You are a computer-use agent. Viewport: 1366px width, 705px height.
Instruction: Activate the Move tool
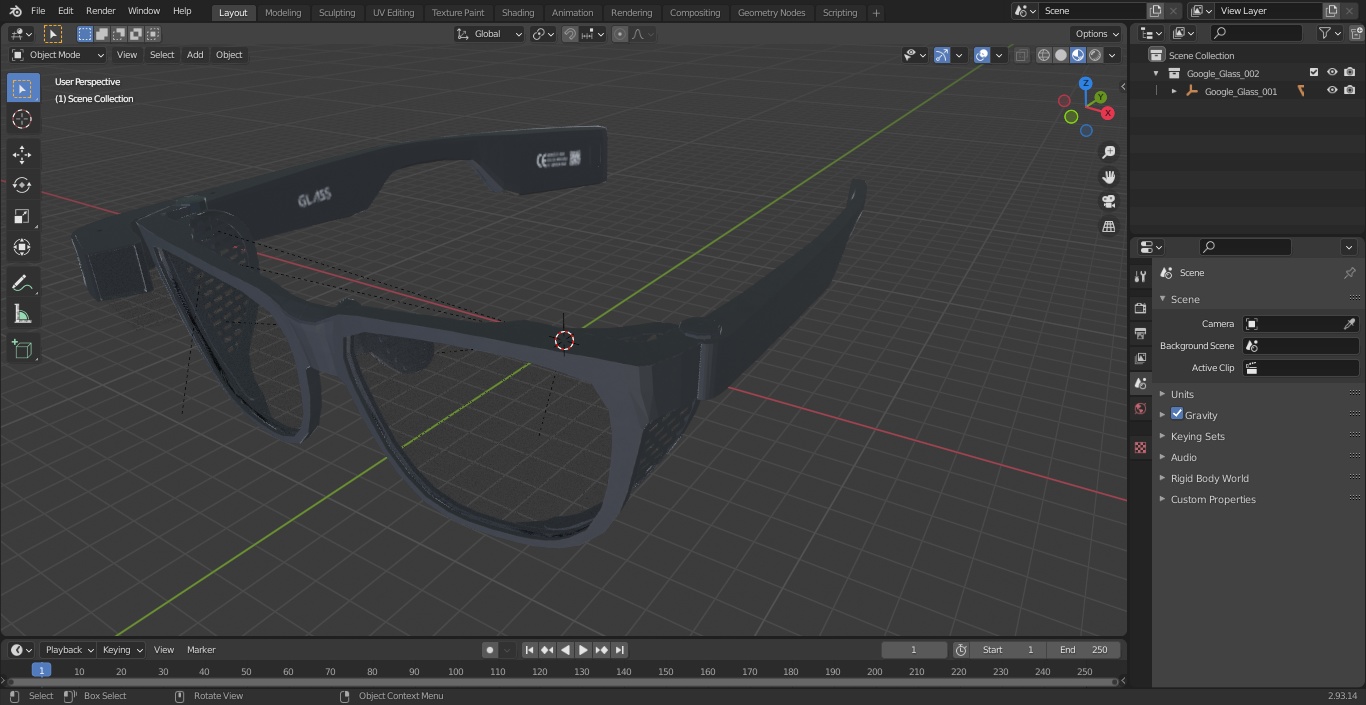click(22, 154)
